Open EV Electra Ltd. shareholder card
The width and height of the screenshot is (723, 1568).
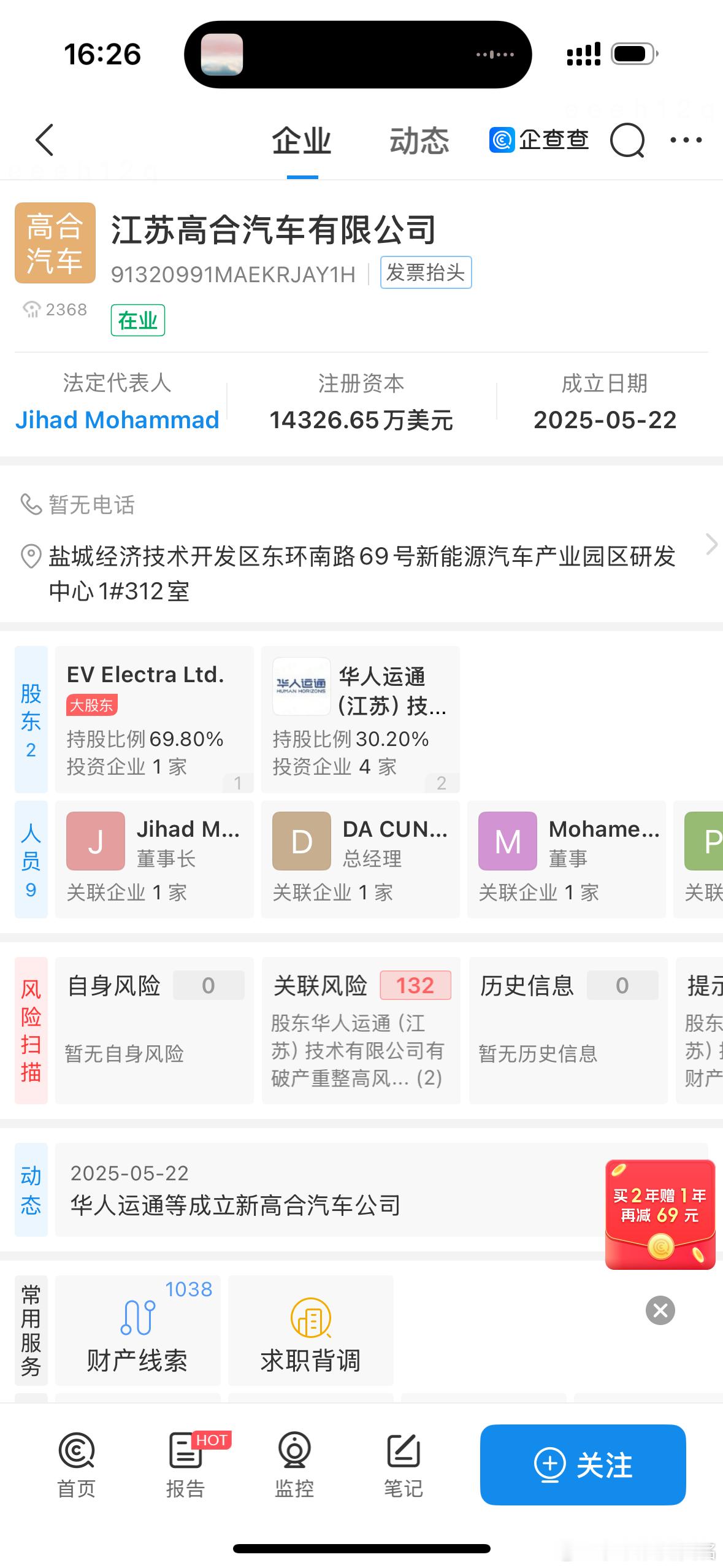coord(155,720)
